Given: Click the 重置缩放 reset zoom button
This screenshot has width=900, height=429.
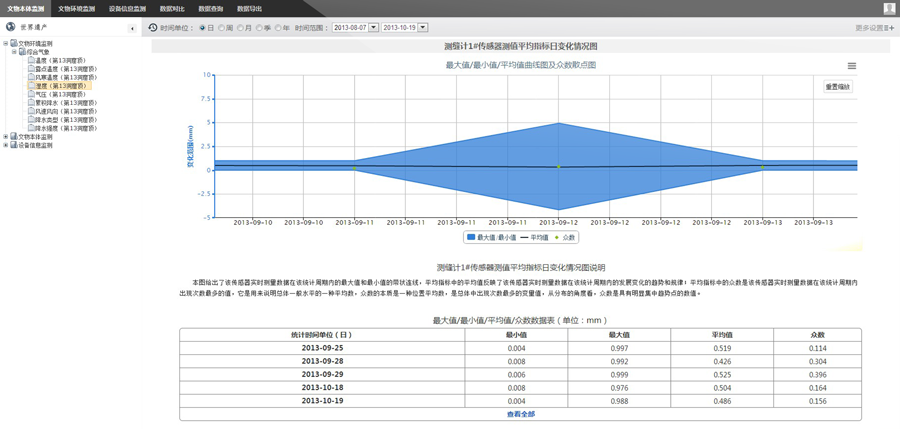Looking at the screenshot, I should 837,87.
